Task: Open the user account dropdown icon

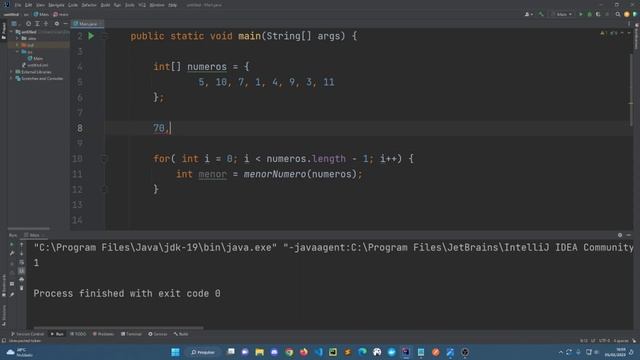Action: coord(529,14)
